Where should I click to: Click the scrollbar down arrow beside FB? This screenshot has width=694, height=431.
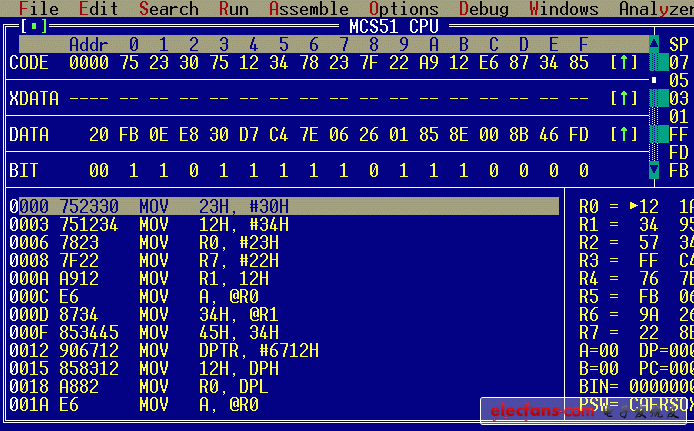(654, 171)
